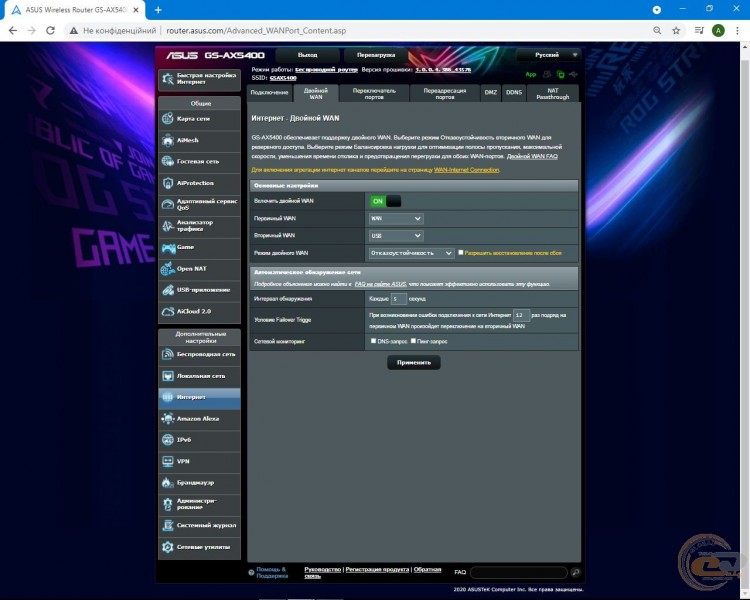Click detection interval seconds field
Screen dimensions: 750x600
pos(398,299)
